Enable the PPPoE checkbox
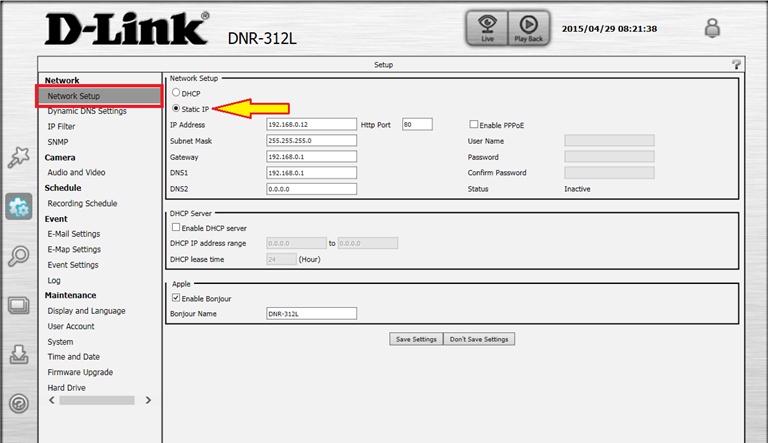The width and height of the screenshot is (768, 443). tap(474, 125)
